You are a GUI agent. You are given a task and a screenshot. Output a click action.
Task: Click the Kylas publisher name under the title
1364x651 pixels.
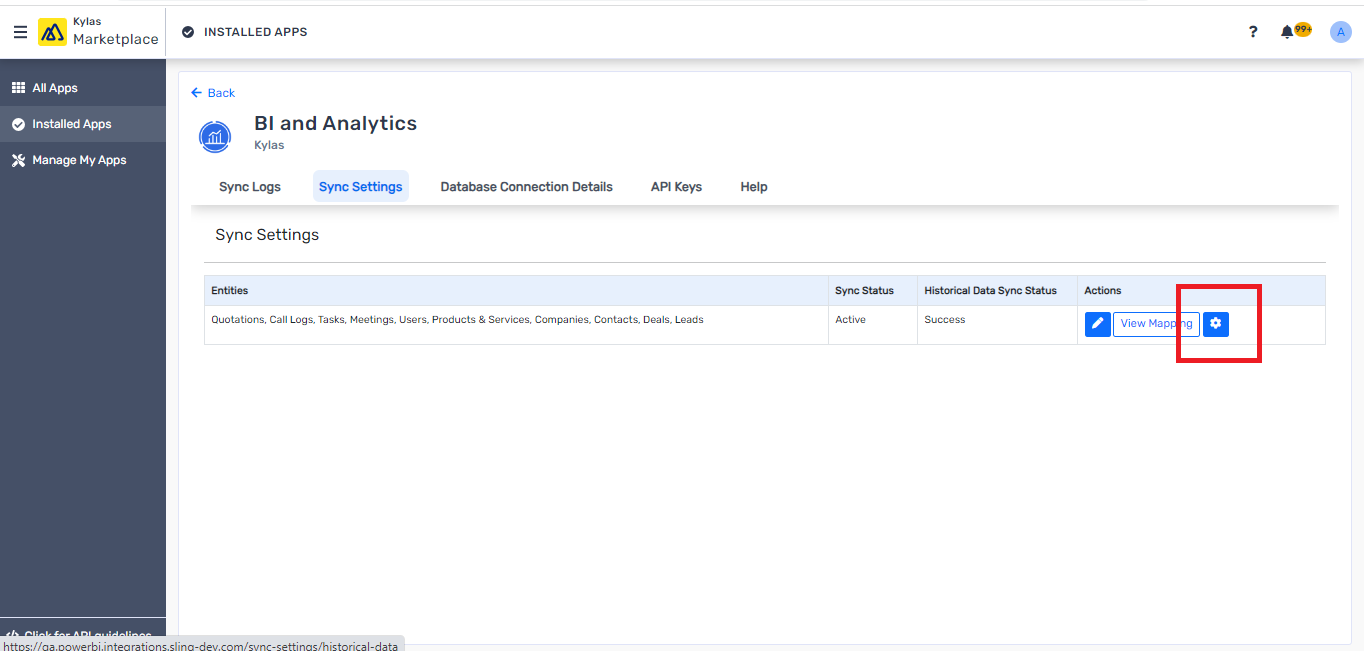click(x=269, y=145)
